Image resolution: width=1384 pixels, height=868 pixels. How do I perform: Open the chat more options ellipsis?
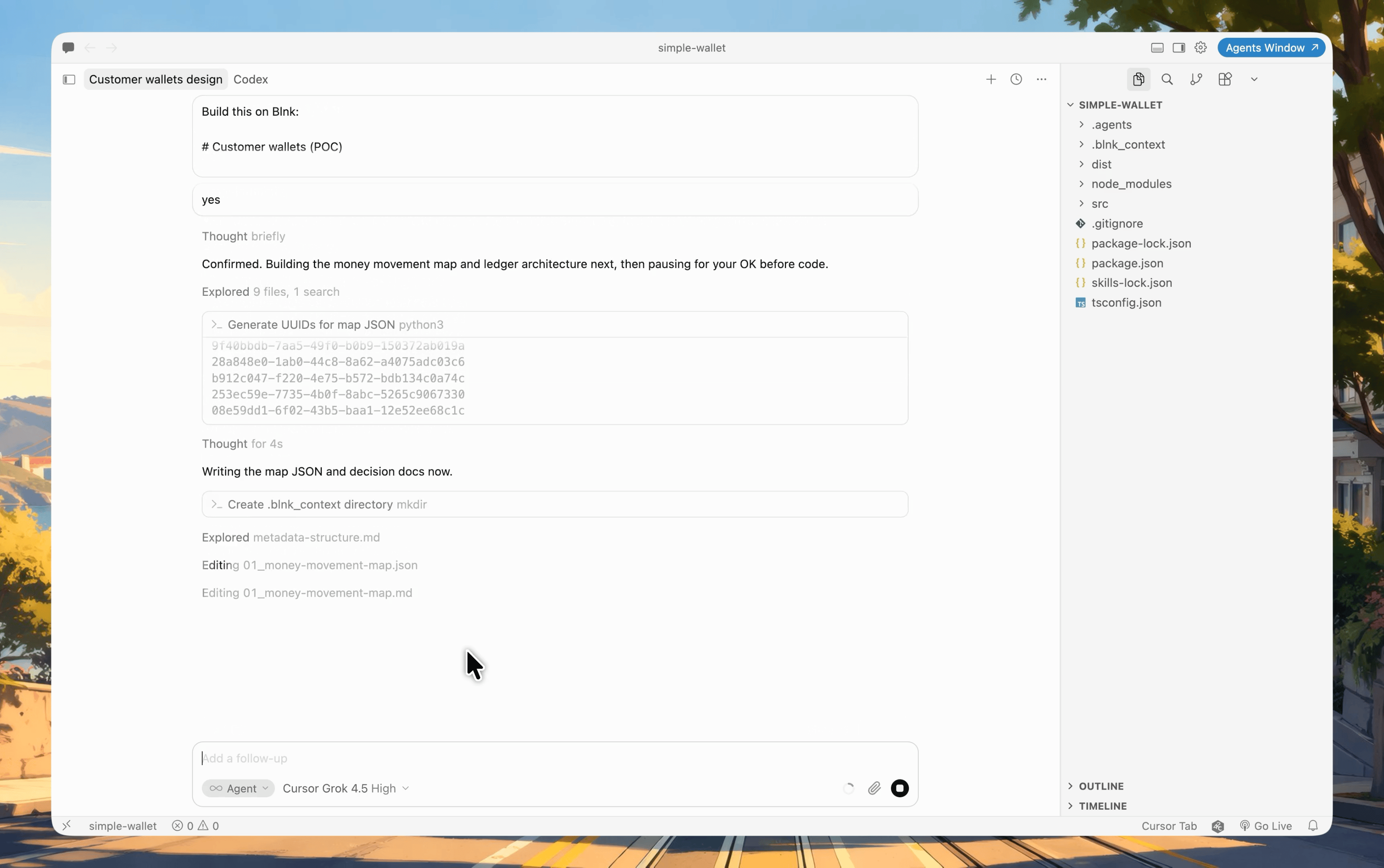[x=1041, y=79]
